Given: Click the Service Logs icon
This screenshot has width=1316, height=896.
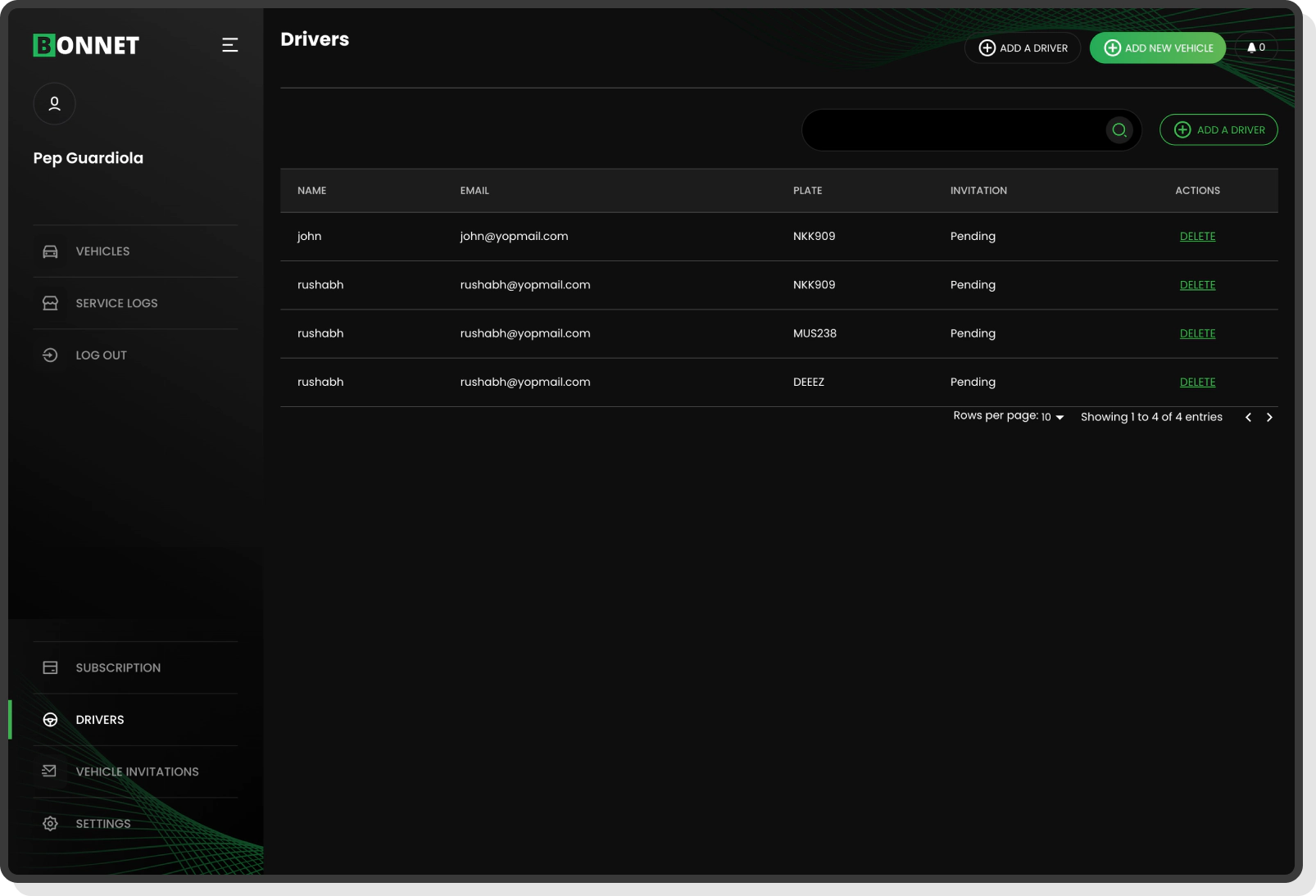Looking at the screenshot, I should pos(50,302).
